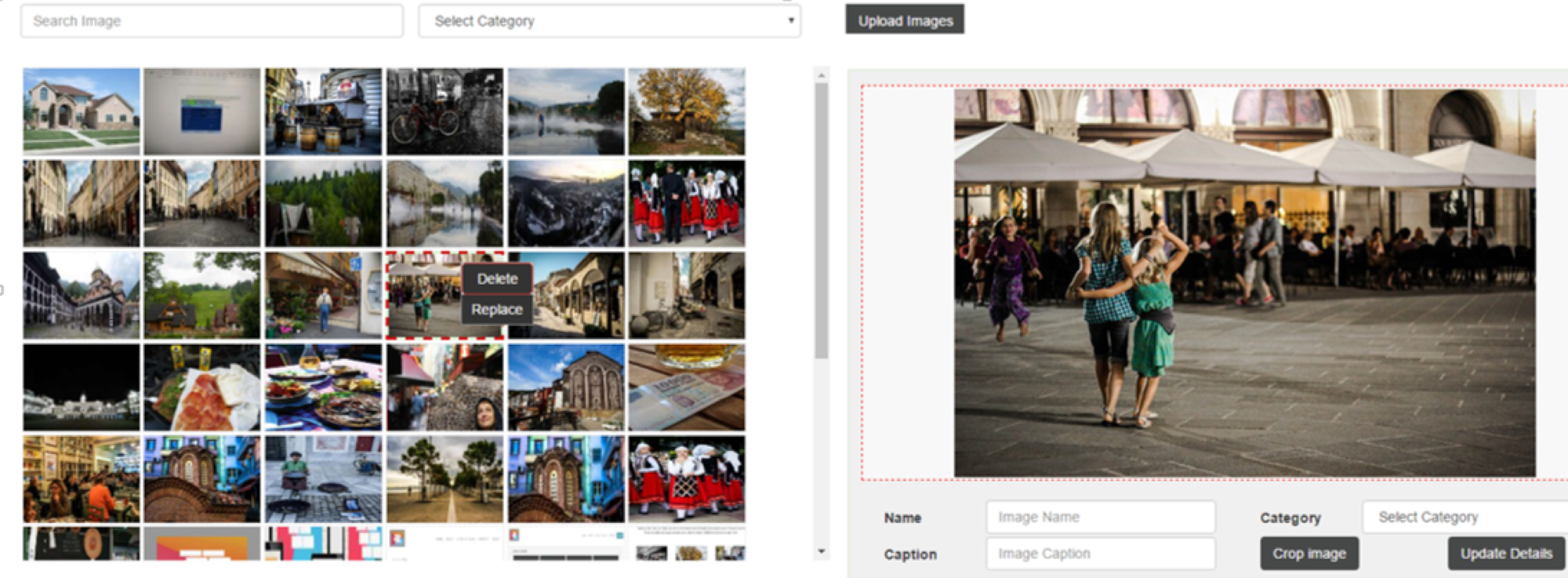1568x578 pixels.
Task: Select the night city panorama thumbnail
Action: coord(82,387)
